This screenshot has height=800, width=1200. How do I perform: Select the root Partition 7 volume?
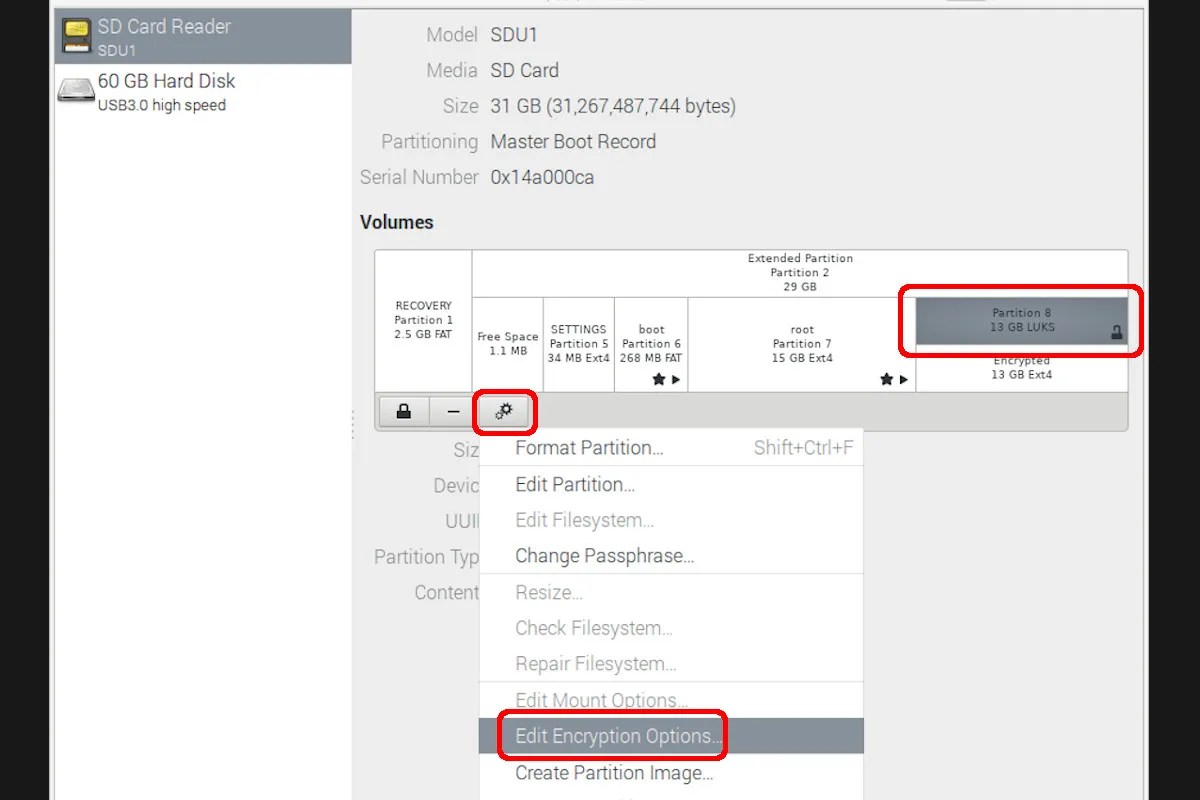802,344
